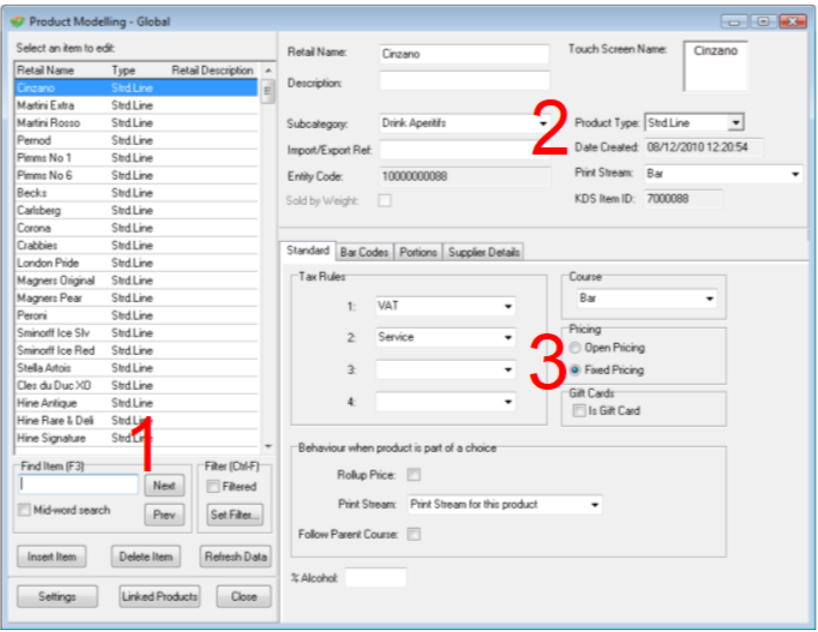Screen dimensions: 818x632
Task: Open the Supplier Details tab
Action: coord(483,252)
